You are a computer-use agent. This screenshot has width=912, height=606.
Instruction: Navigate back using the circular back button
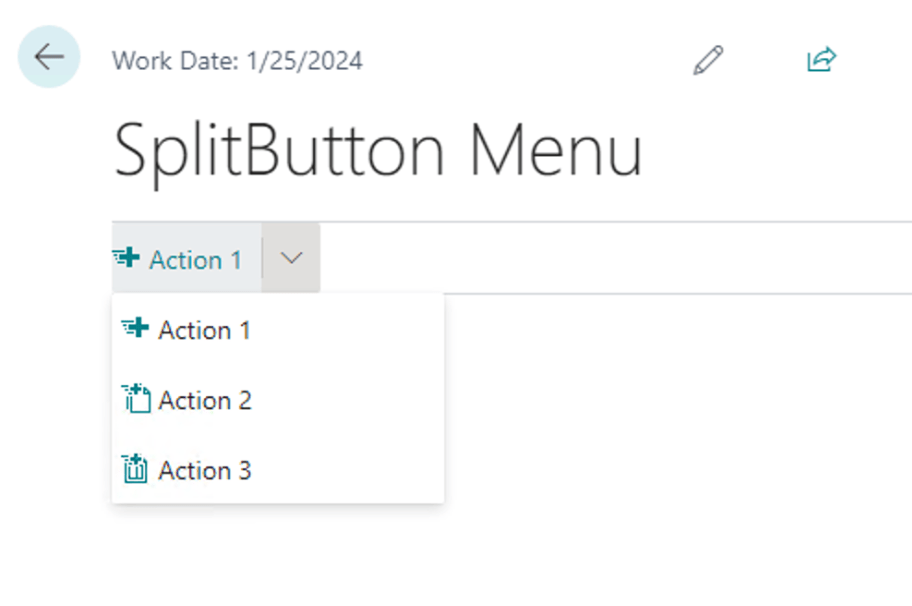48,57
